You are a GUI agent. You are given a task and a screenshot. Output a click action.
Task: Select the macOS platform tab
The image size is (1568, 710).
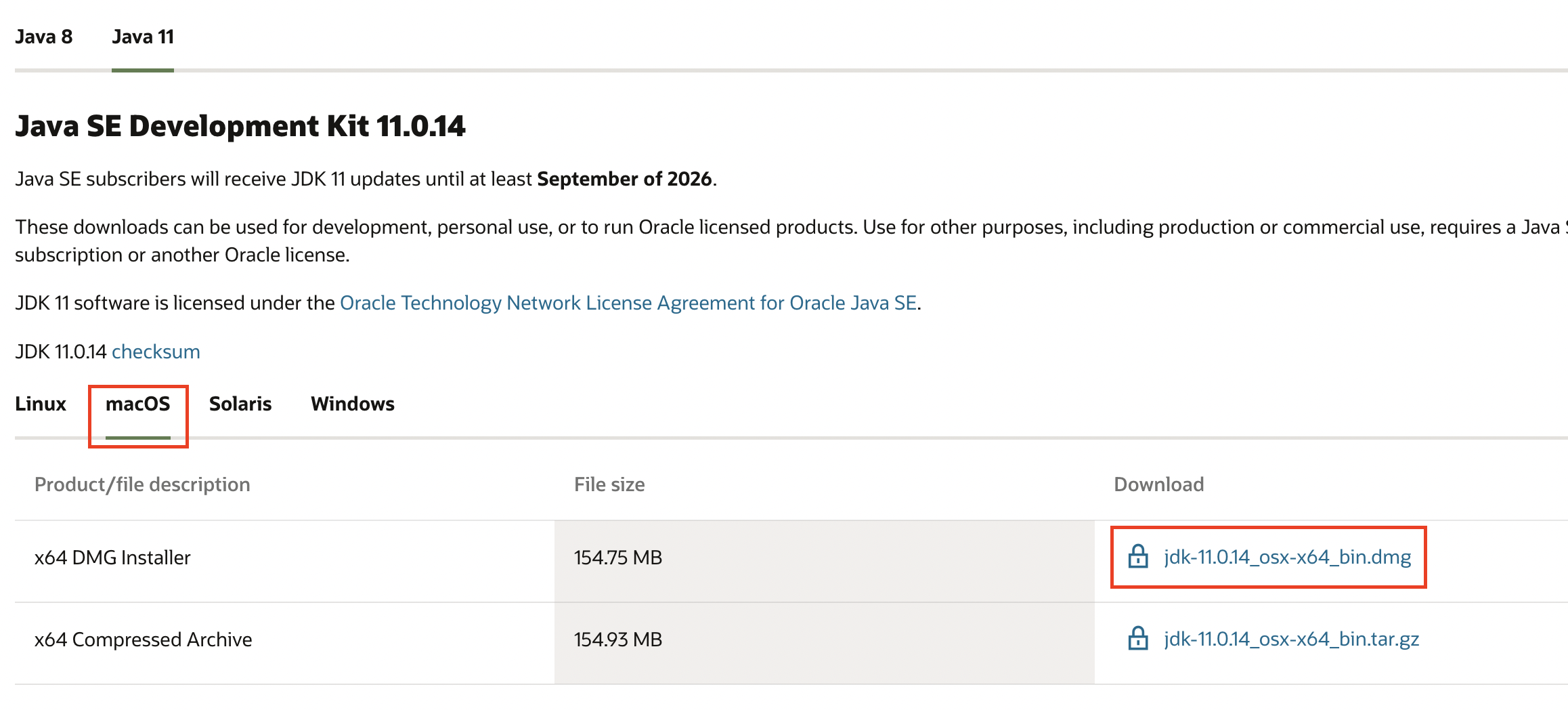(x=138, y=404)
